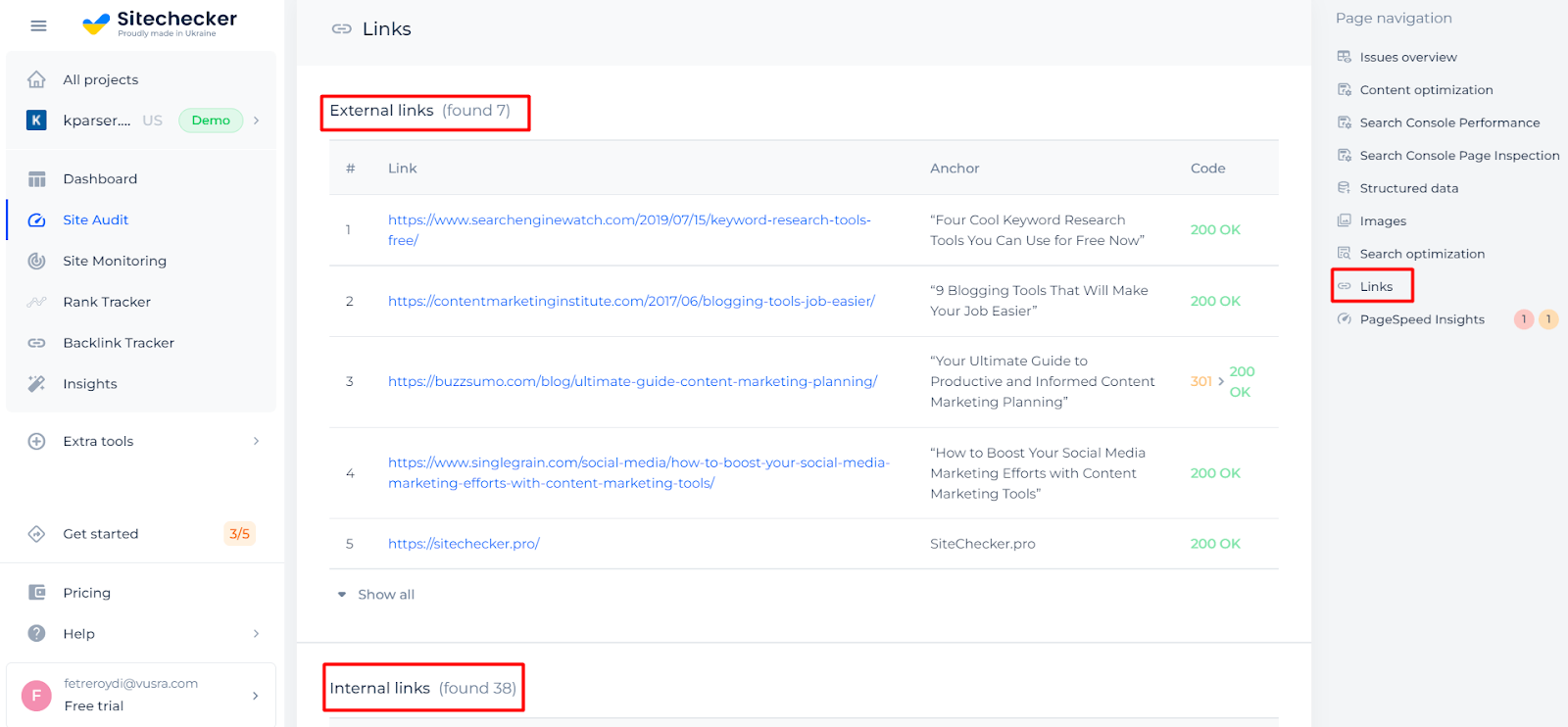This screenshot has width=1568, height=727.
Task: Click the PageSpeed Insights gauge icon
Action: click(1345, 319)
